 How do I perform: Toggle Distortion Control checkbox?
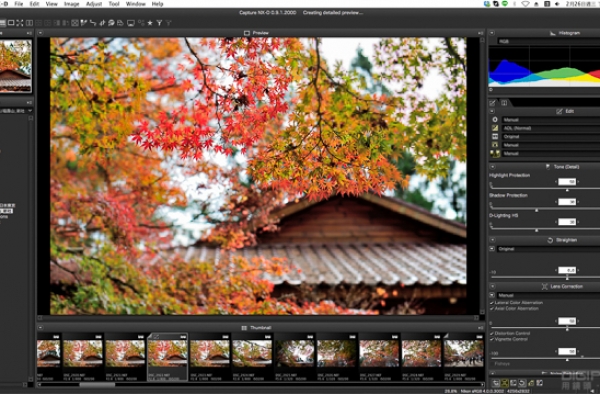click(492, 333)
